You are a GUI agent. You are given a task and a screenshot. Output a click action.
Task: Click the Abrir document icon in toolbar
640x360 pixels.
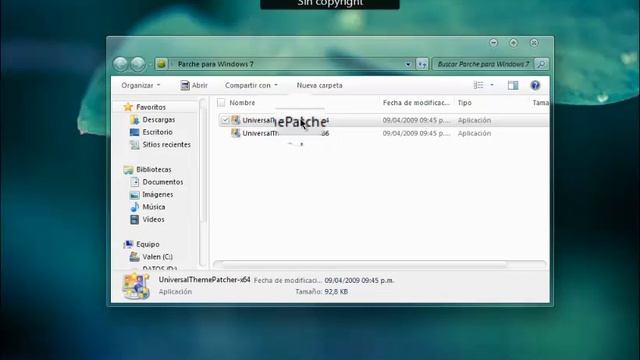185,85
